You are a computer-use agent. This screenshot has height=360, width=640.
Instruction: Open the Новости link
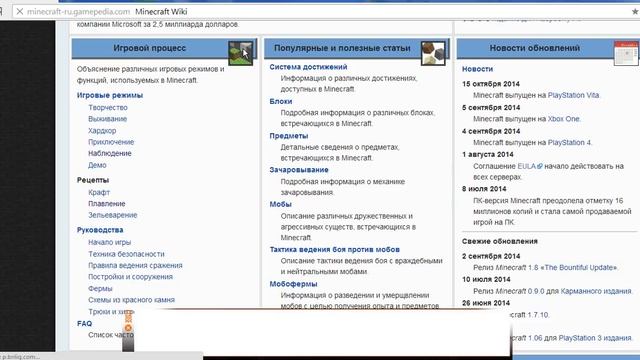[x=477, y=69]
